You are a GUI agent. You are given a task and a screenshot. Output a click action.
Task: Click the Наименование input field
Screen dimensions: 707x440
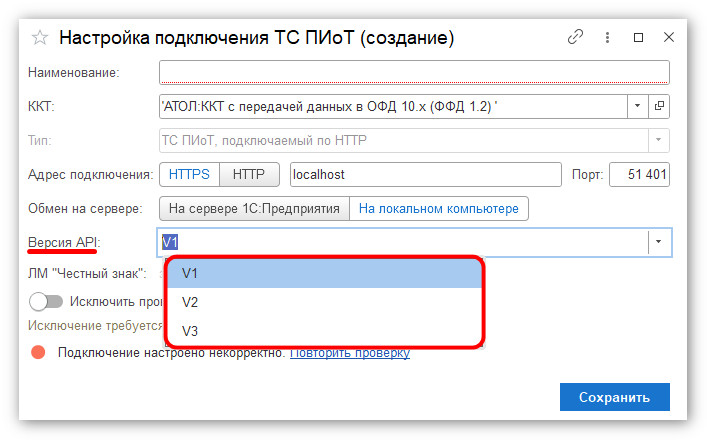[414, 73]
